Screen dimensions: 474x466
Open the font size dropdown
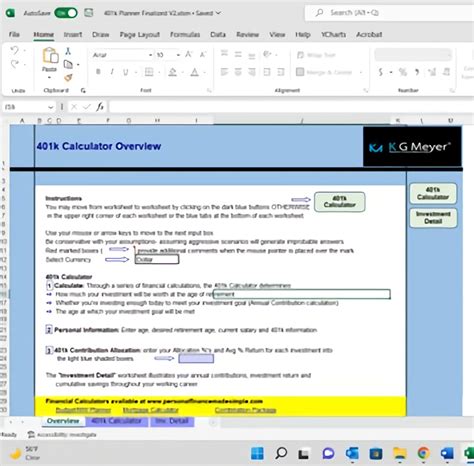[178, 55]
